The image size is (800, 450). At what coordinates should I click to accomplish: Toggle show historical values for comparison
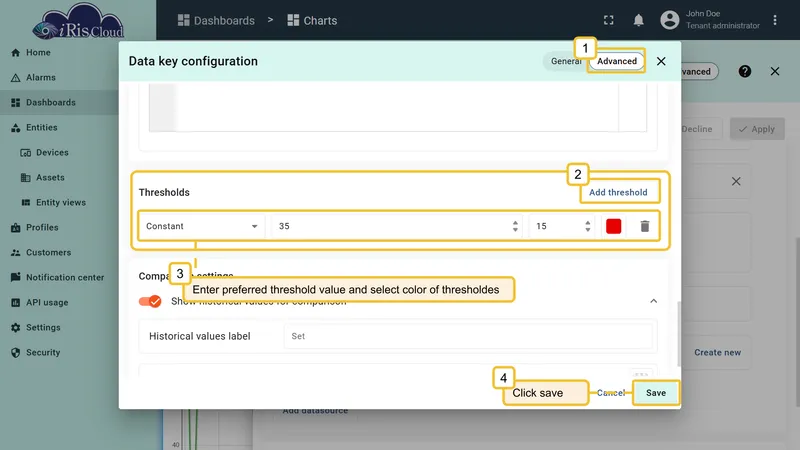(150, 301)
